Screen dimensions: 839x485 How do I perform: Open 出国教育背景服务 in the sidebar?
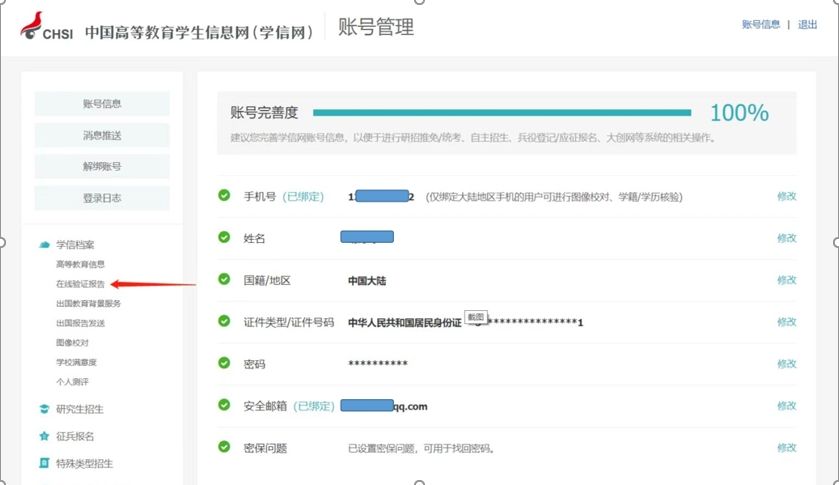pos(88,304)
